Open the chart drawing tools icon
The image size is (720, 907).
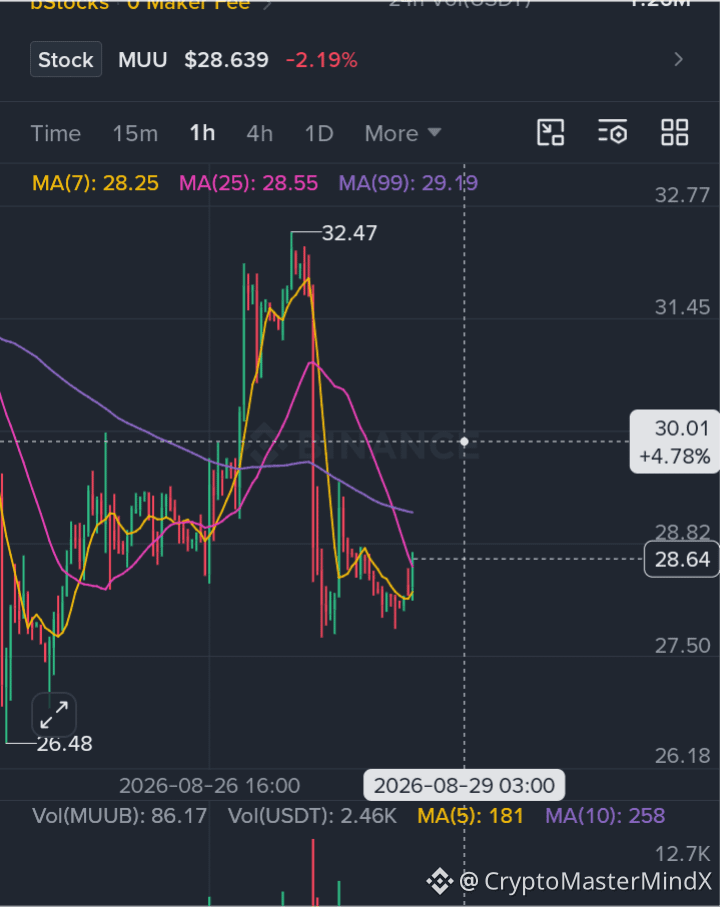[x=550, y=132]
